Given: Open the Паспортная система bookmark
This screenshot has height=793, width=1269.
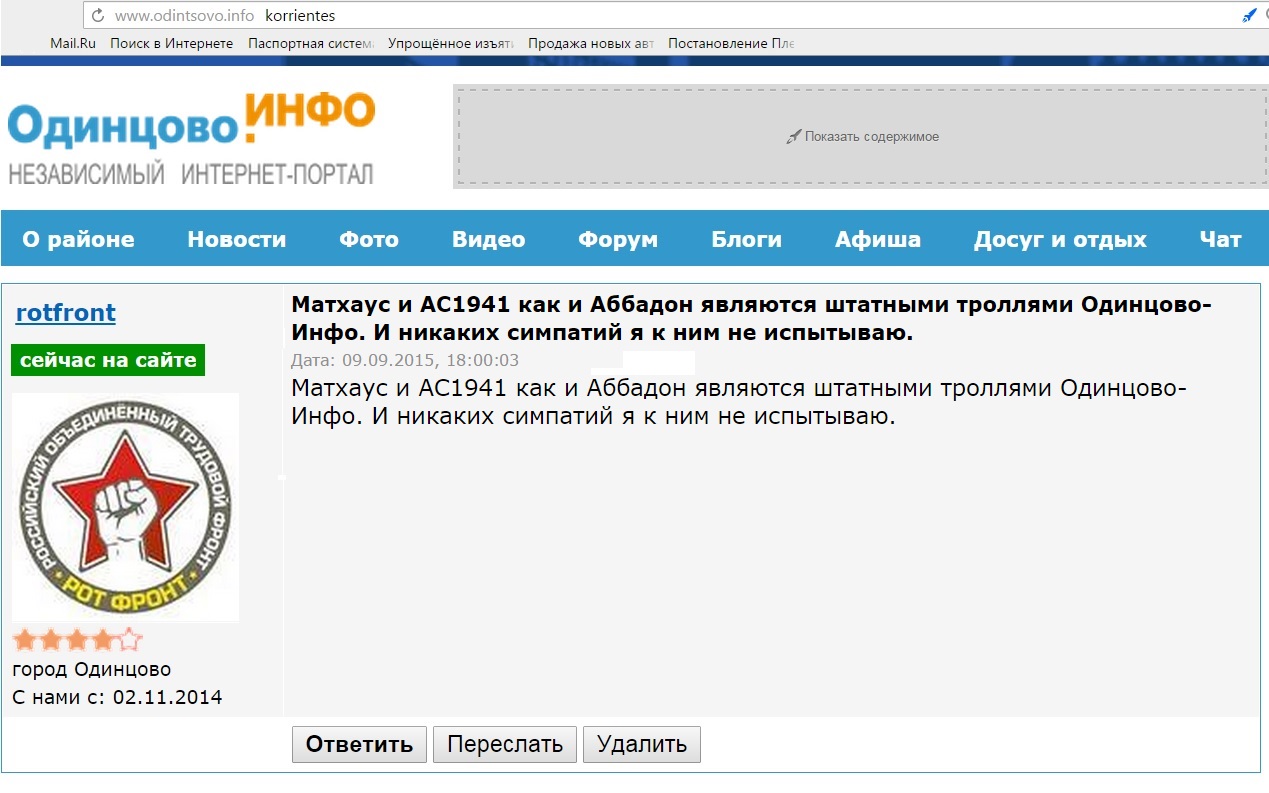Looking at the screenshot, I should [310, 43].
